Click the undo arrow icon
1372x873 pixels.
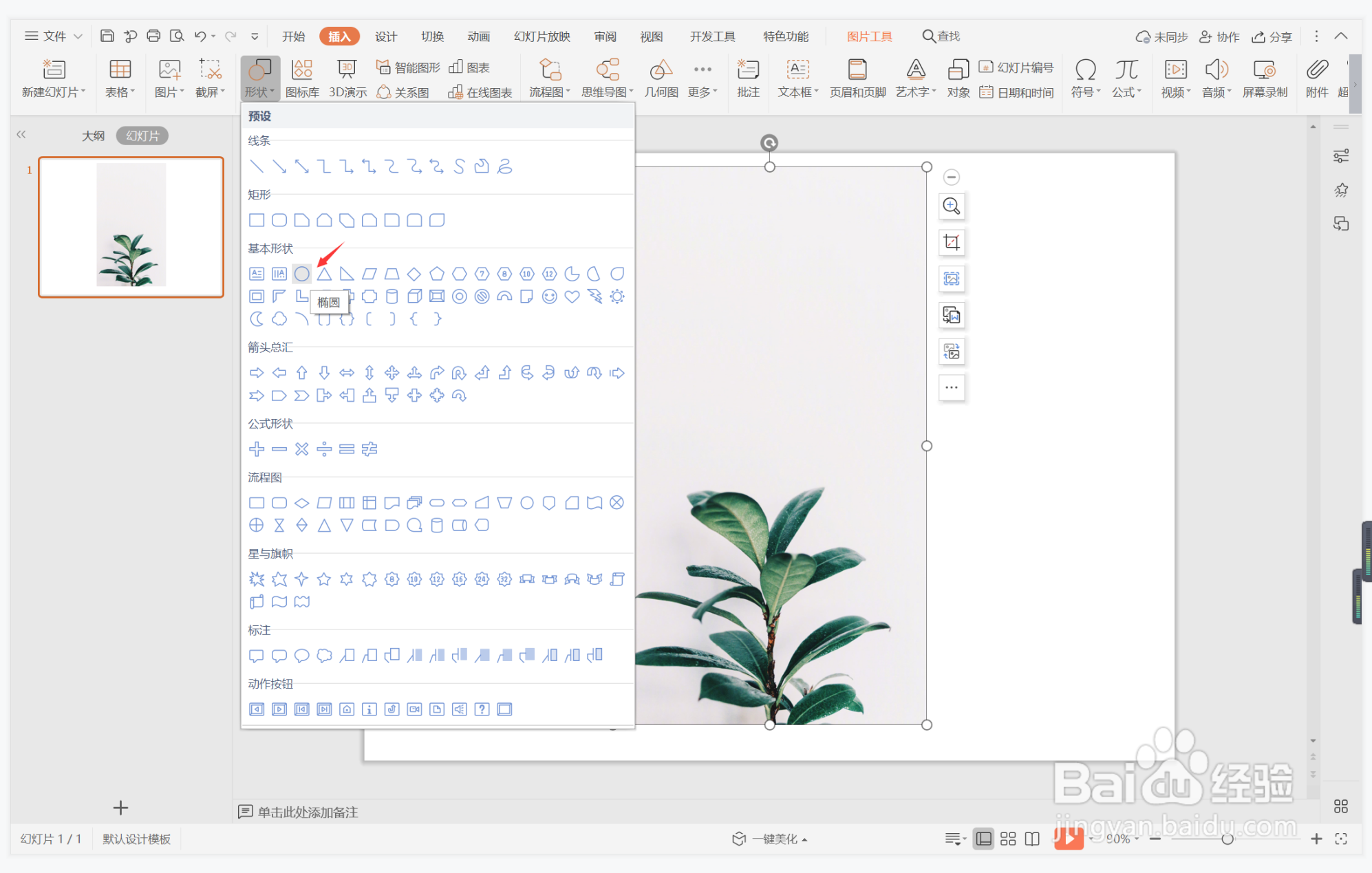tap(200, 36)
